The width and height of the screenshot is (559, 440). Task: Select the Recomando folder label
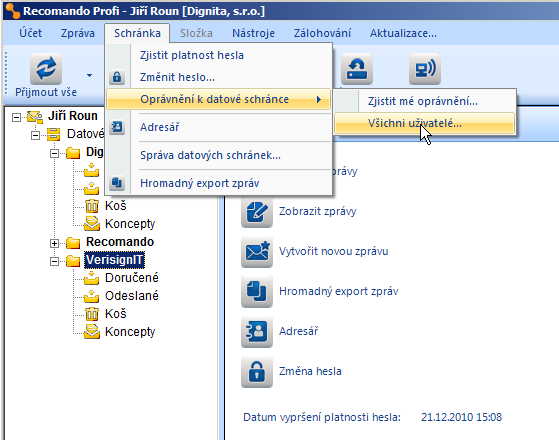(120, 242)
